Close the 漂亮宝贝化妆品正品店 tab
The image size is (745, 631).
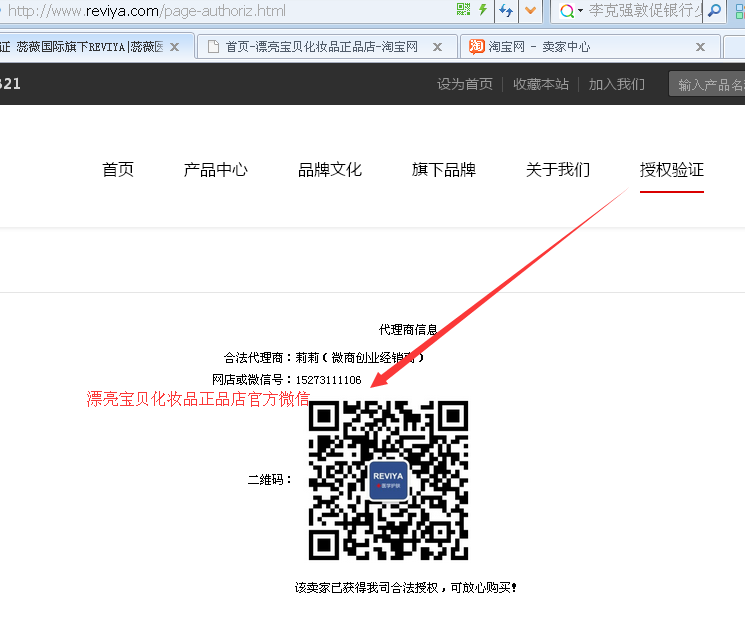point(437,46)
